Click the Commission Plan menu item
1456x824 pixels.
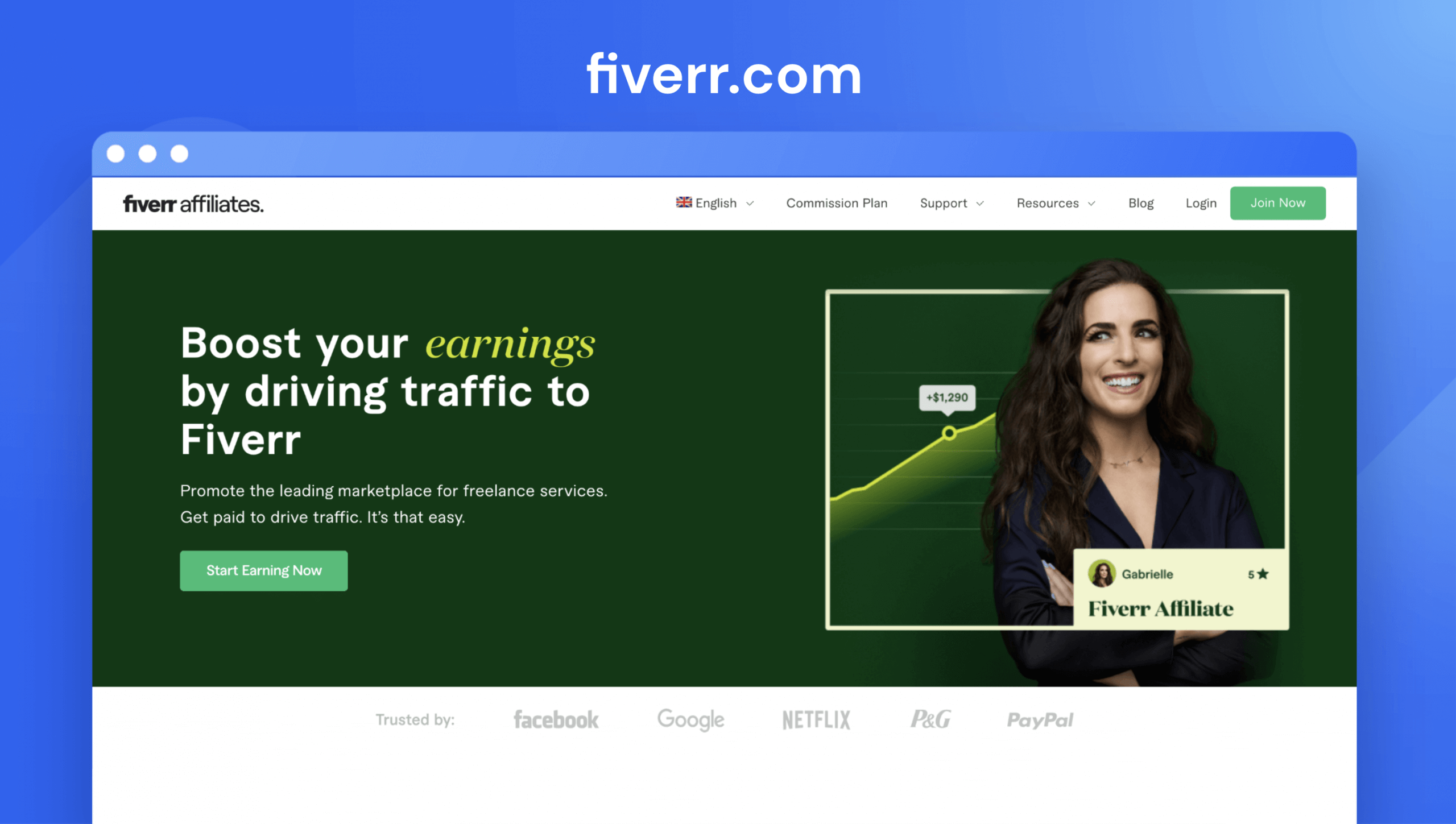(836, 203)
